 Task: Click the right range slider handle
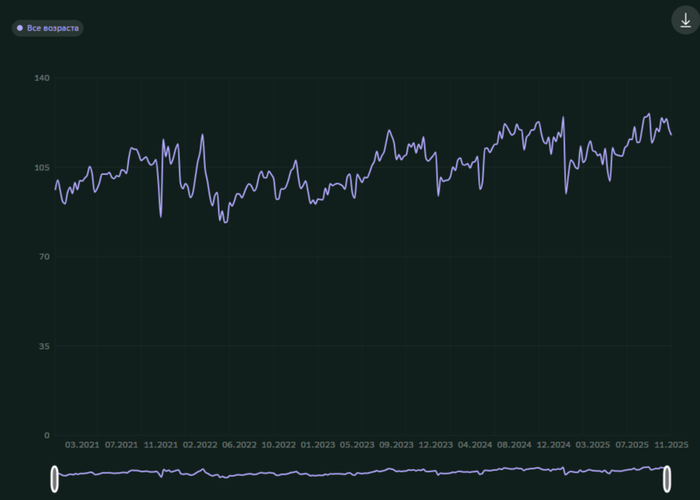(668, 479)
